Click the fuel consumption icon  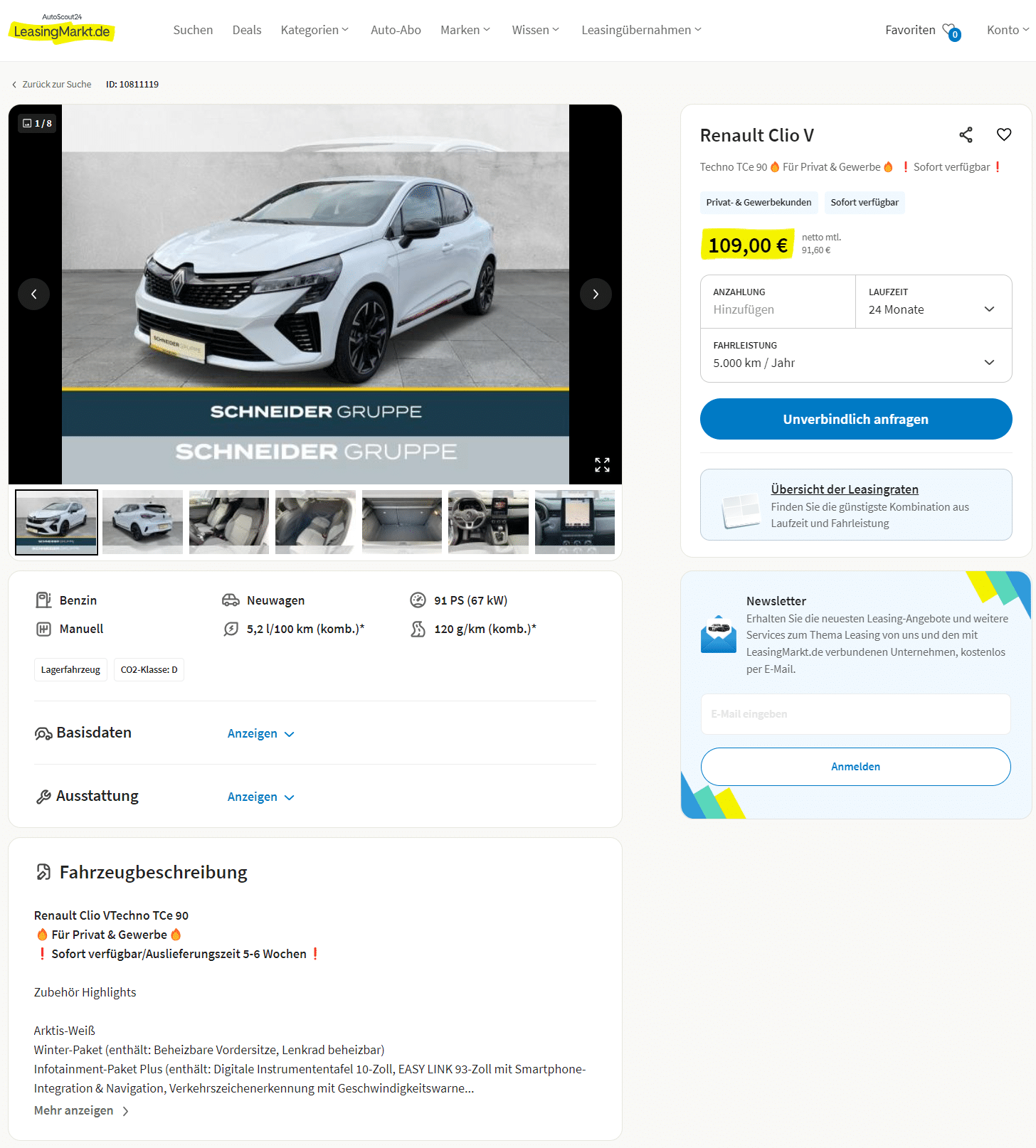pos(231,629)
